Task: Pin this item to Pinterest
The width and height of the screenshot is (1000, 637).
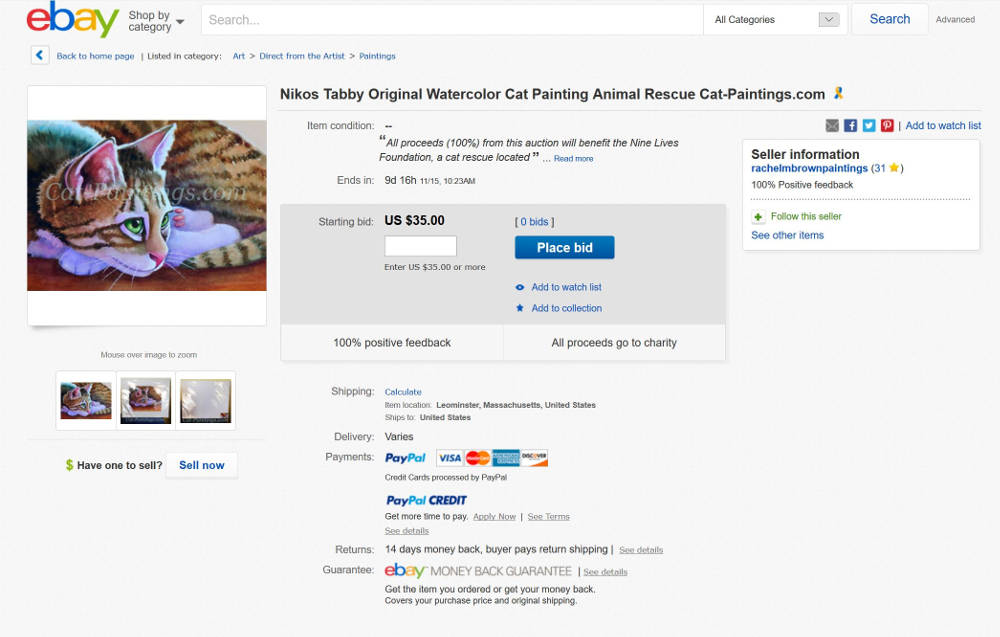Action: pos(887,125)
